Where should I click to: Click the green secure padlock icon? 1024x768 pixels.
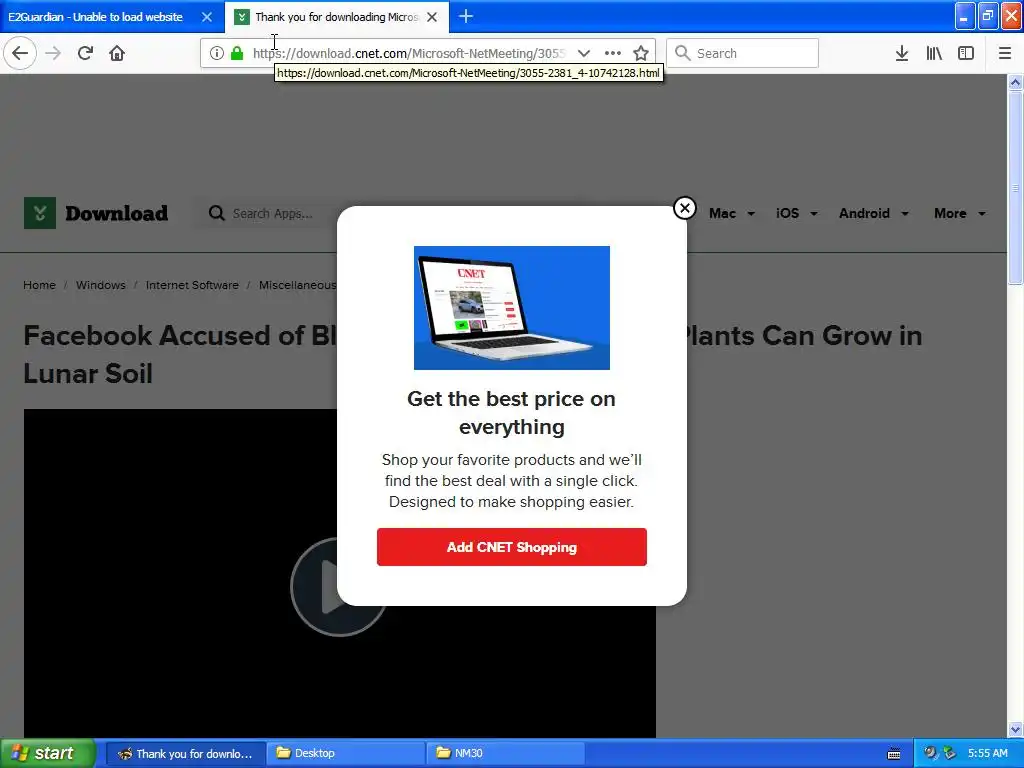point(237,53)
